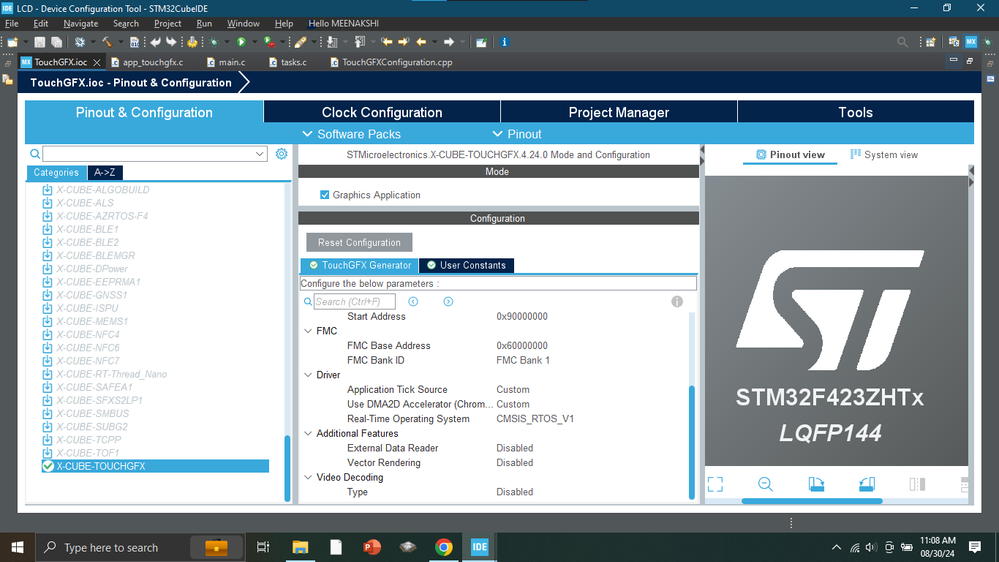Collapse the FMC parameter group
The height and width of the screenshot is (562, 999).
pyautogui.click(x=308, y=331)
